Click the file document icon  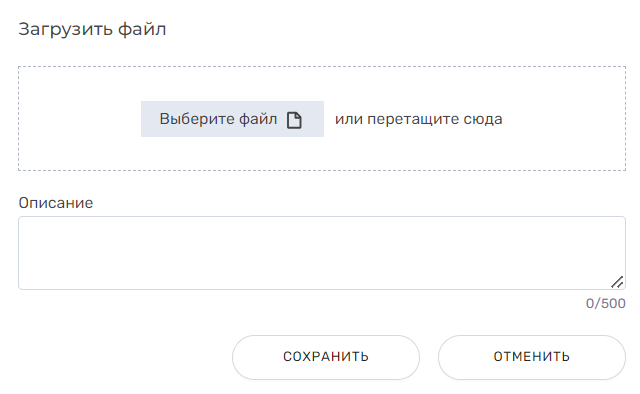pos(294,120)
